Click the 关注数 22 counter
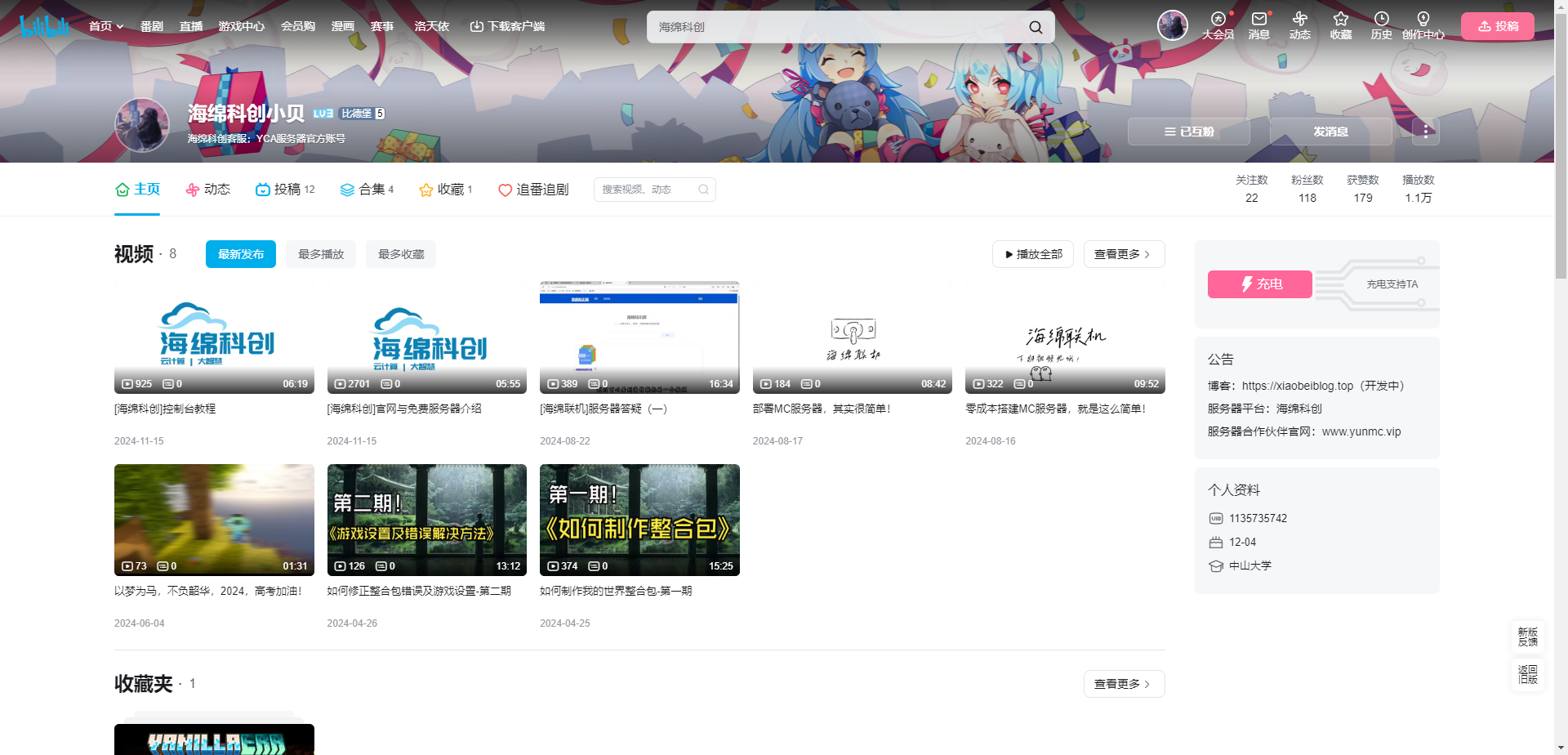 1252,189
